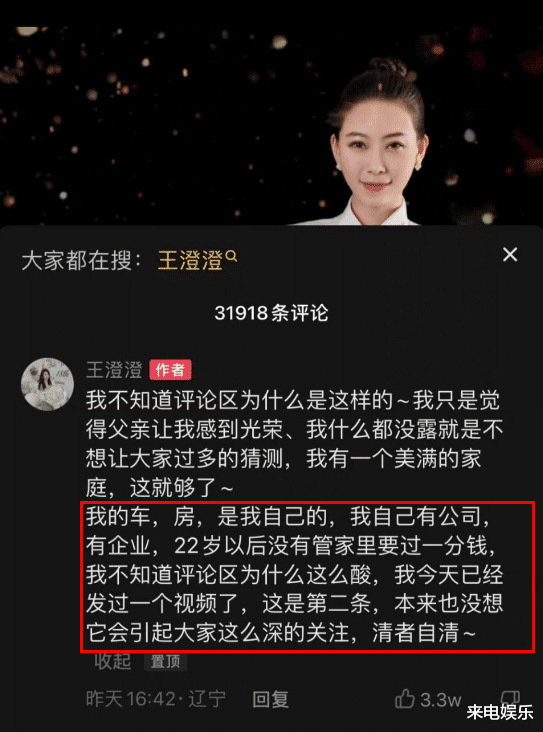
Task: Tap the 31918条评论 header
Action: (x=271, y=313)
